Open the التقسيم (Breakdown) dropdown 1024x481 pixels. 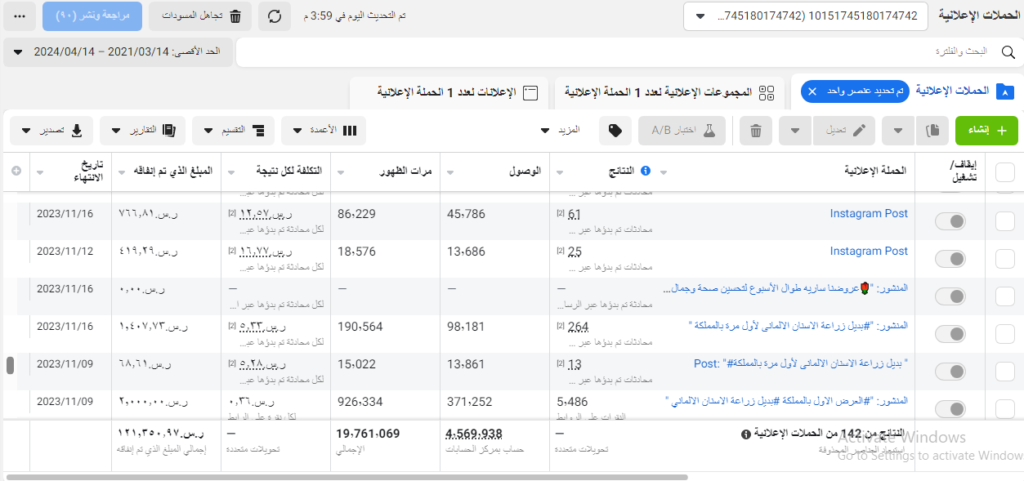coord(233,131)
